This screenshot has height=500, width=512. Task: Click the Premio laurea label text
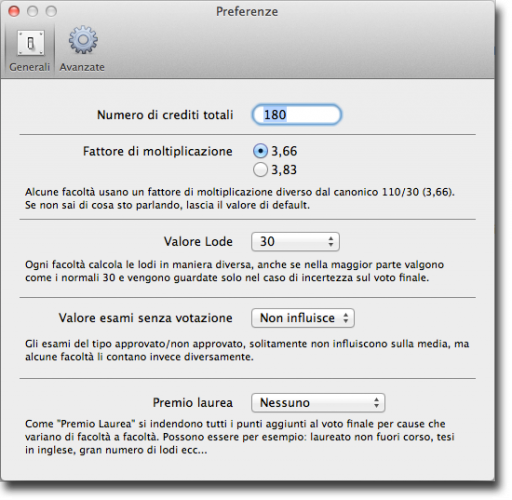click(193, 403)
